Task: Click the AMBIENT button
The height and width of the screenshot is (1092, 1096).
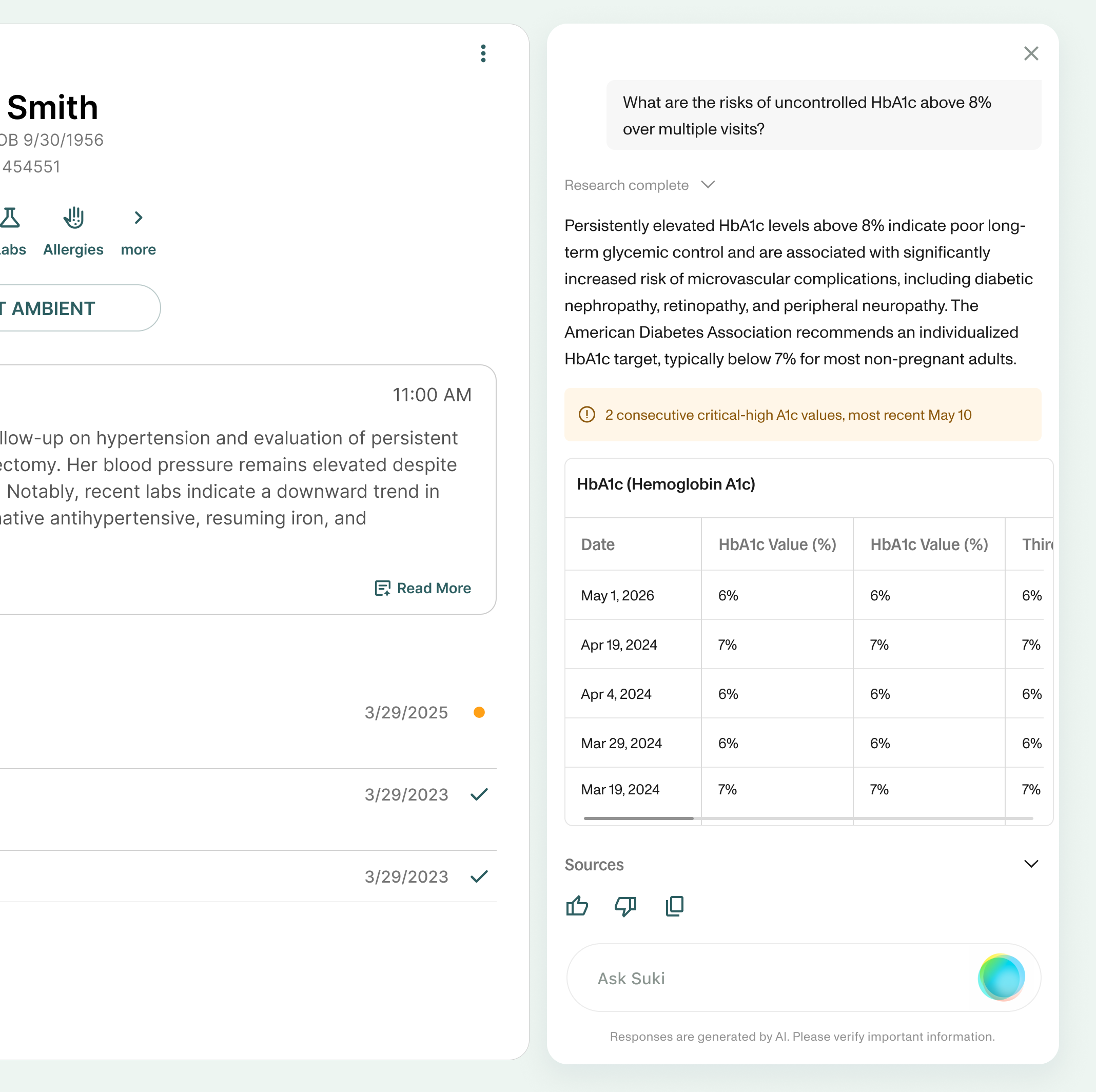Action: coord(80,308)
